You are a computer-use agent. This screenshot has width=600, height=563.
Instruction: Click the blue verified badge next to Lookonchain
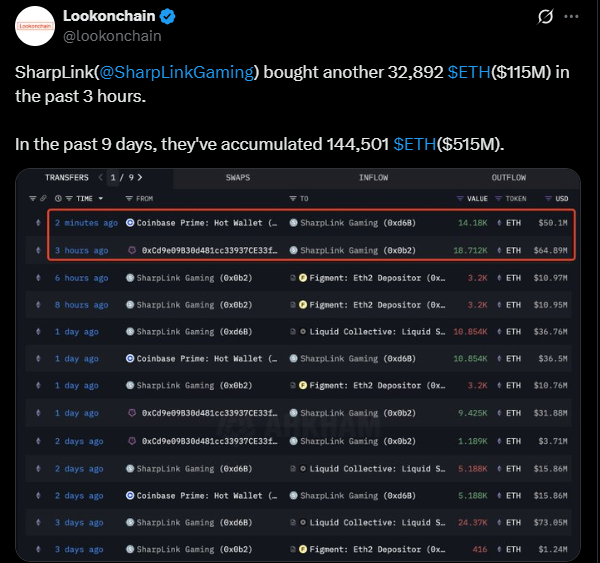167,16
